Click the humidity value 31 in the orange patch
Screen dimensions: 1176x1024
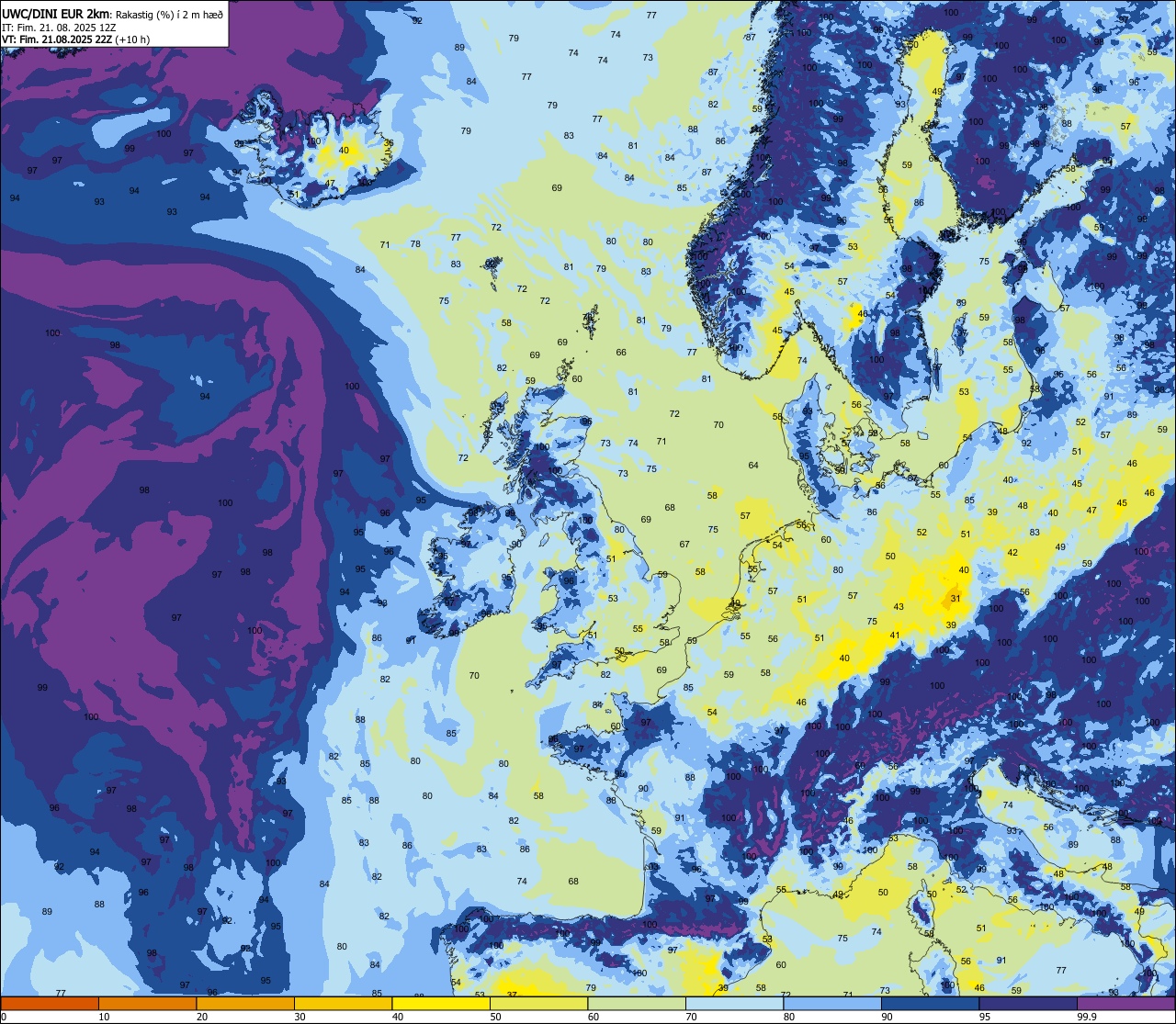[955, 599]
